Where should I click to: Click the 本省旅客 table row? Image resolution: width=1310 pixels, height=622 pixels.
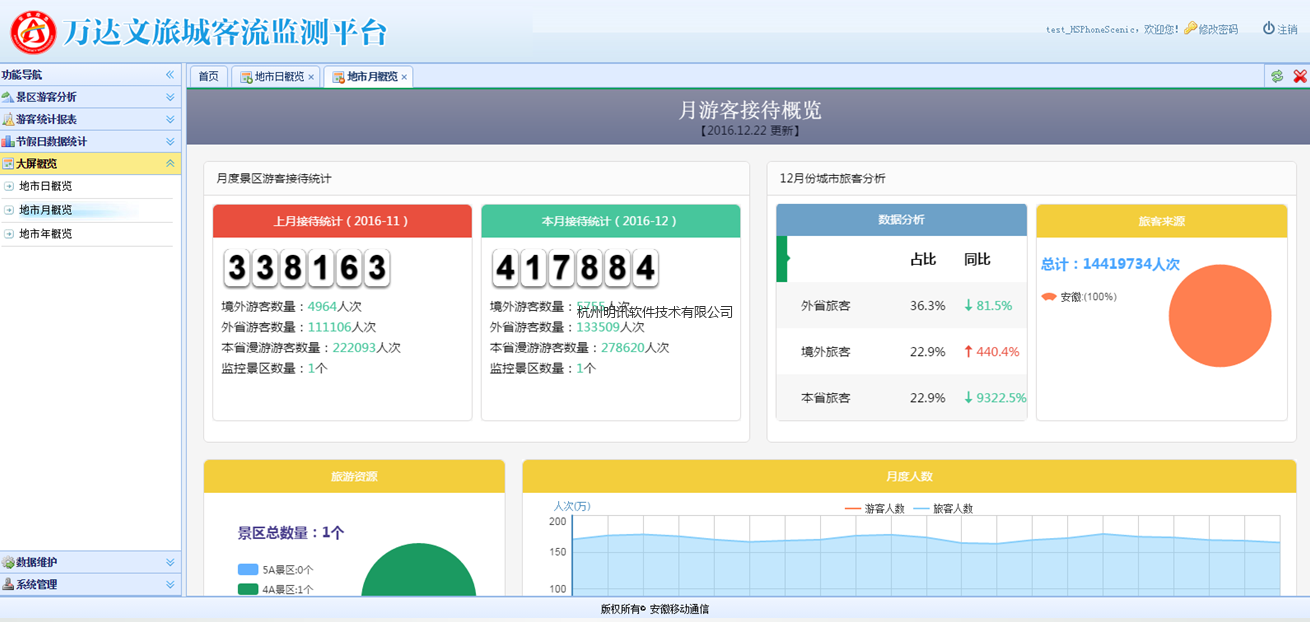tap(902, 397)
